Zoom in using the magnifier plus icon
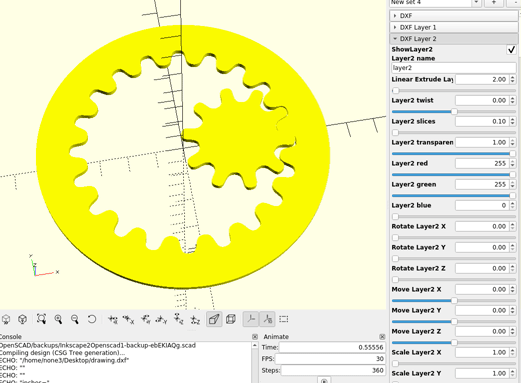This screenshot has height=383, width=521. click(58, 319)
